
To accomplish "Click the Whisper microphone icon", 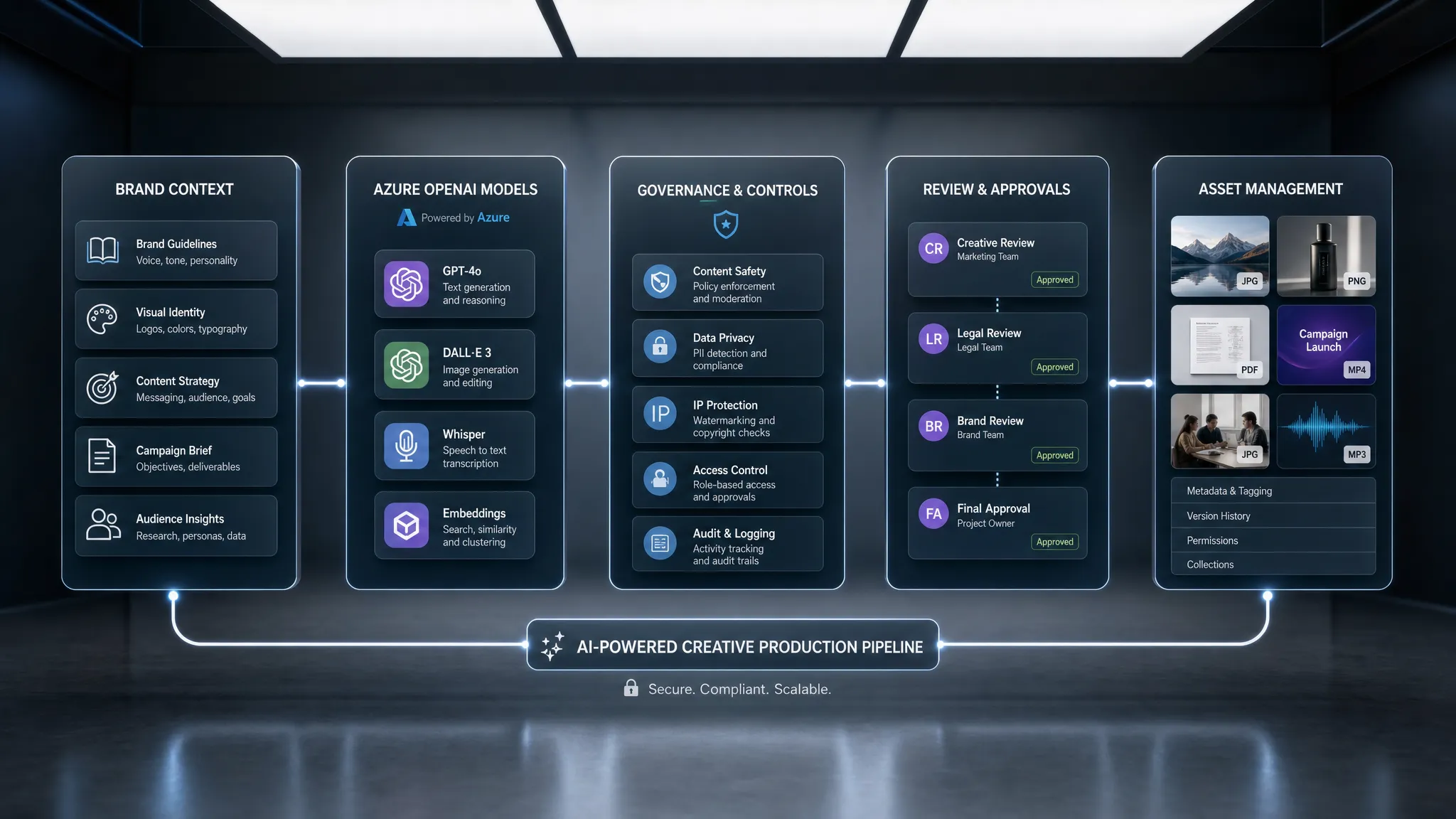I will pos(407,446).
